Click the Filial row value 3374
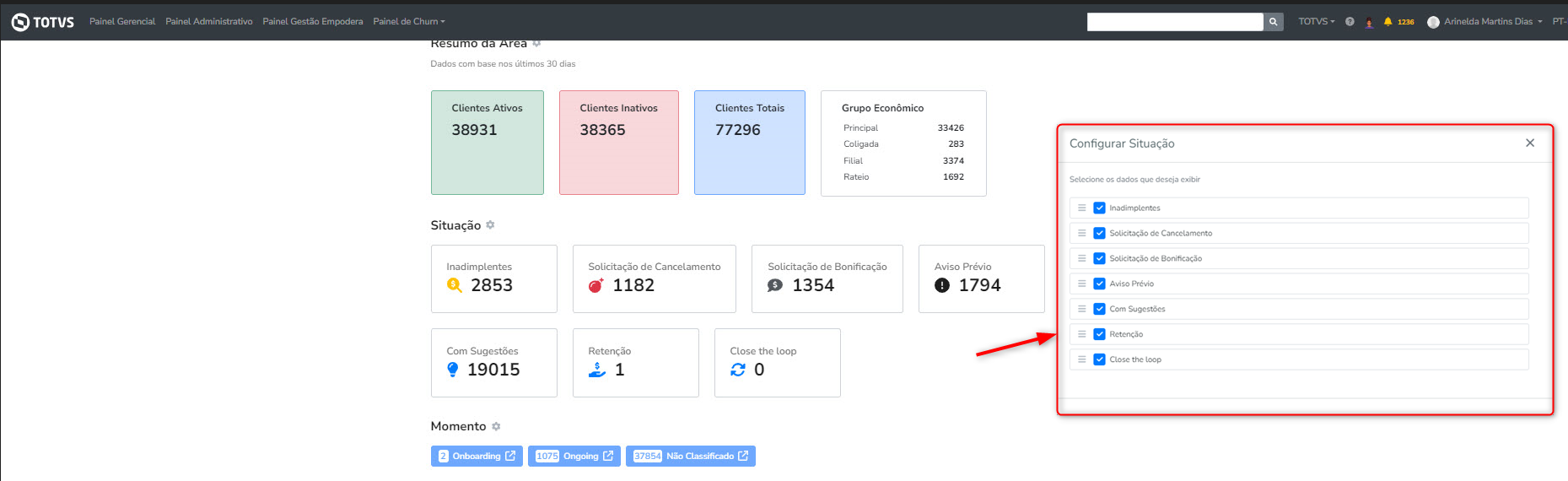The image size is (1568, 481). pyautogui.click(x=953, y=160)
